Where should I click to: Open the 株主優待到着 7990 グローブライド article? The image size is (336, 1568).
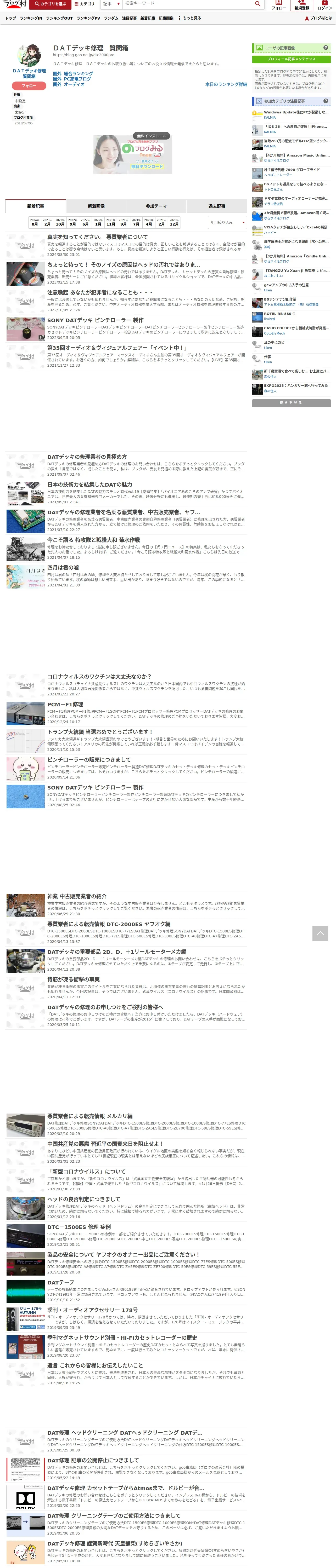point(292,170)
